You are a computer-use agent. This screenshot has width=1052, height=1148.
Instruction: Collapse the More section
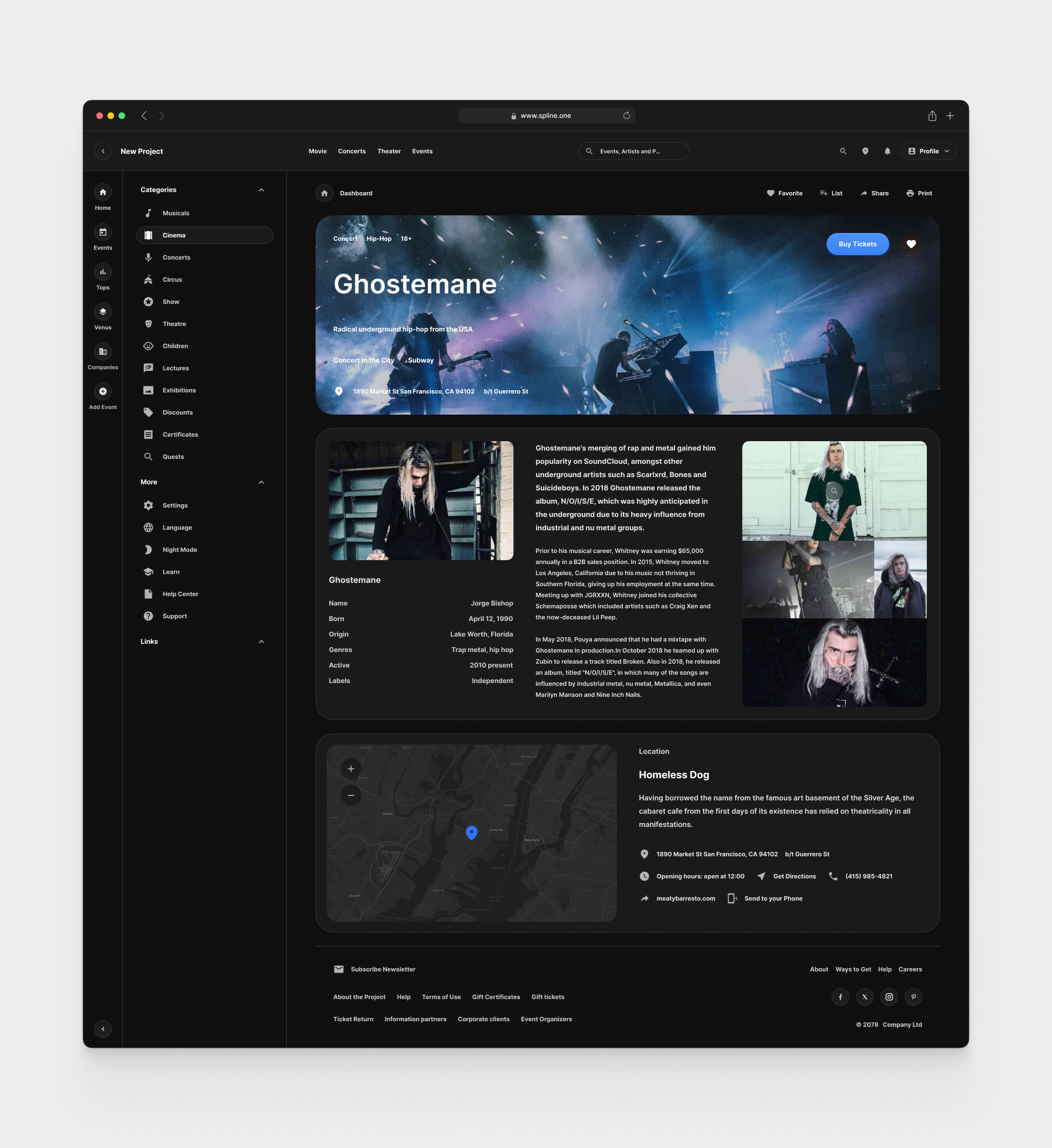point(261,482)
